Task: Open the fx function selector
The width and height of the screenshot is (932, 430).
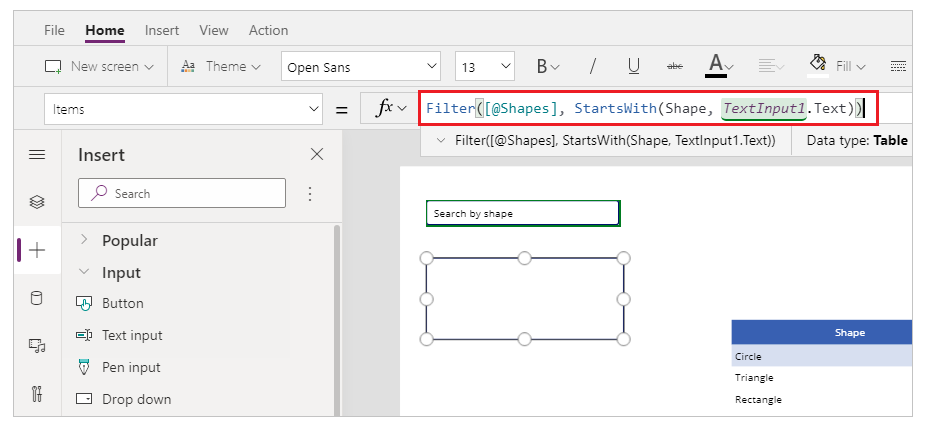Action: (391, 108)
